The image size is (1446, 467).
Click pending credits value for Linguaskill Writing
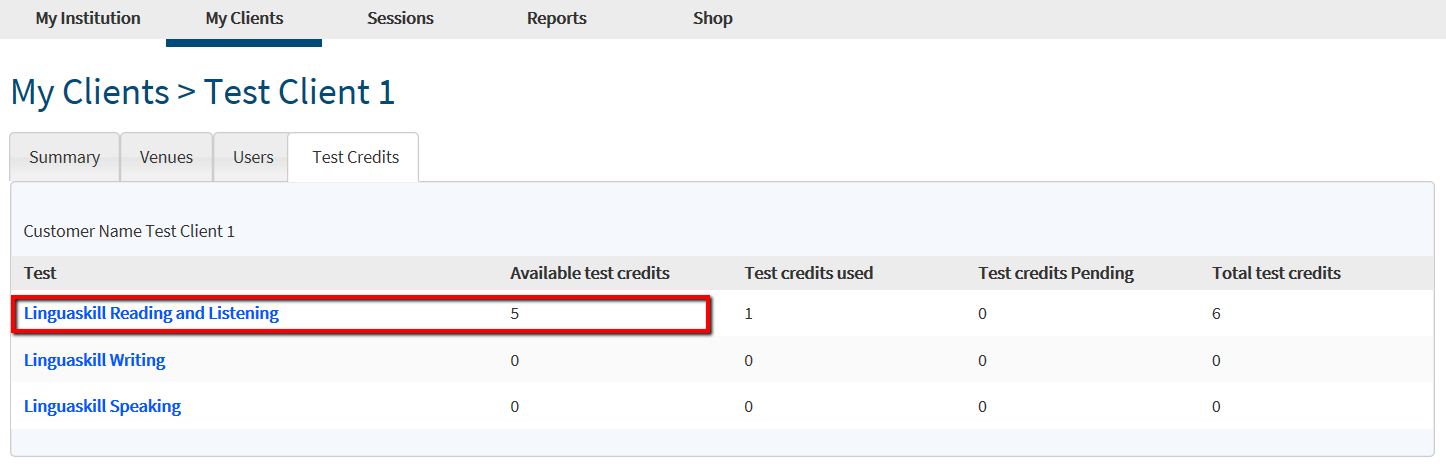coord(983,360)
